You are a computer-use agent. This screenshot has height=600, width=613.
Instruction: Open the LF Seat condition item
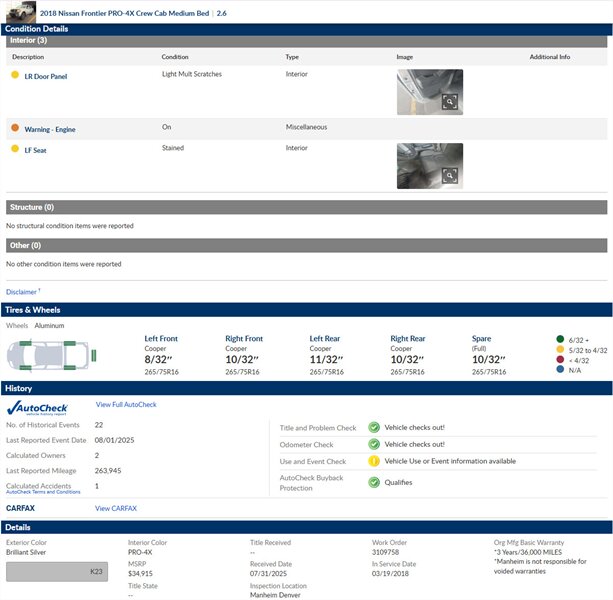coord(36,150)
